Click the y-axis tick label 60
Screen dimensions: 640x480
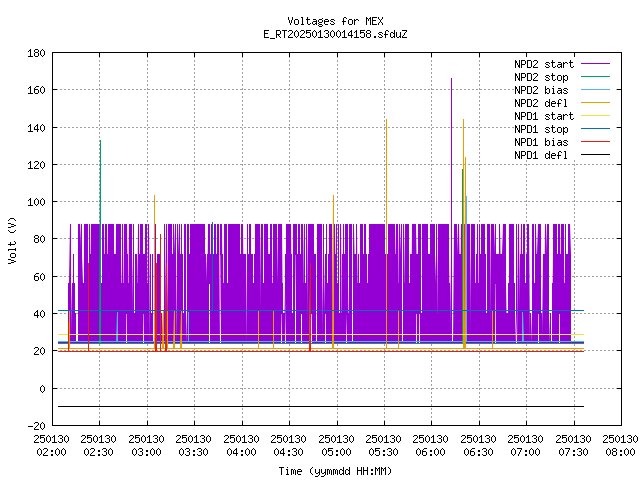[39, 277]
